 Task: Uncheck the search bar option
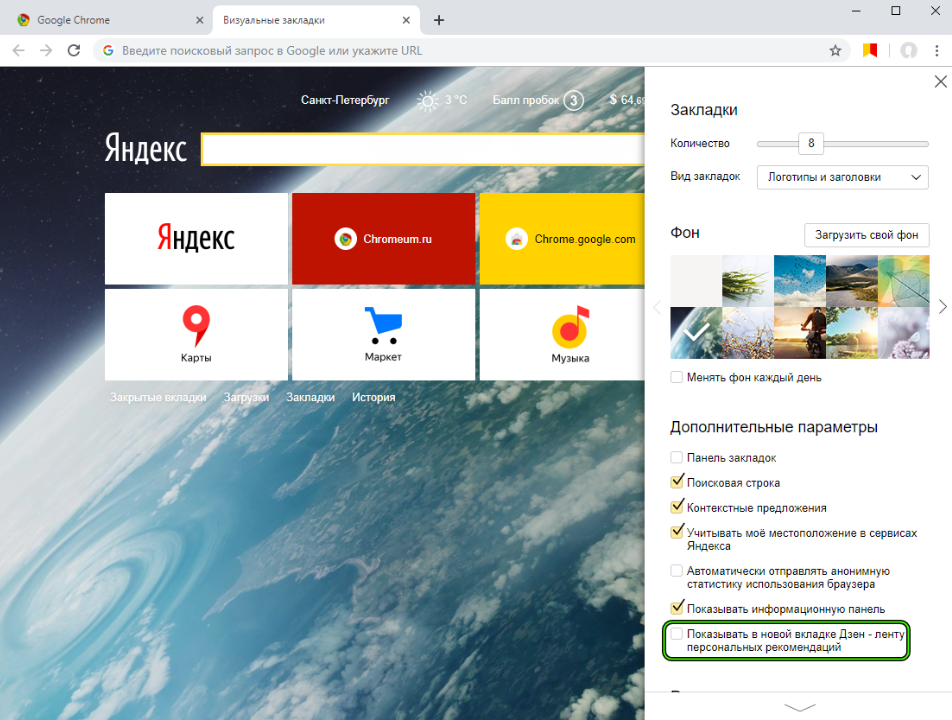(x=677, y=482)
